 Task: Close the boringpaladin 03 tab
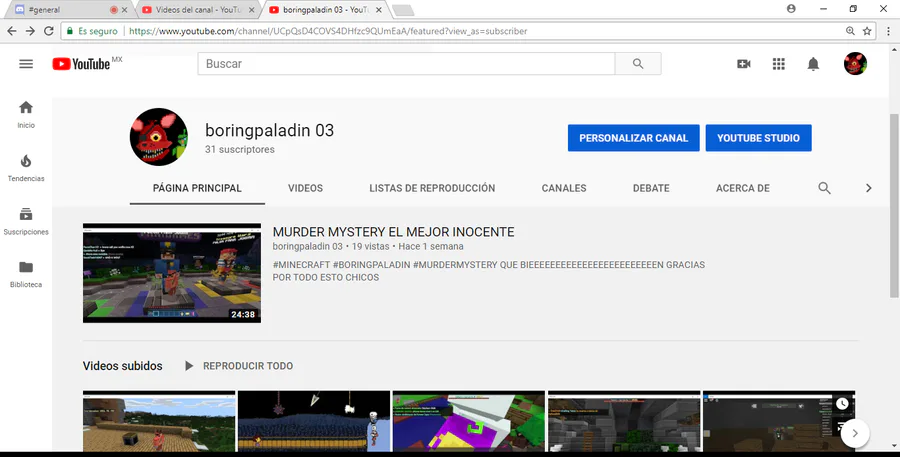(x=379, y=10)
